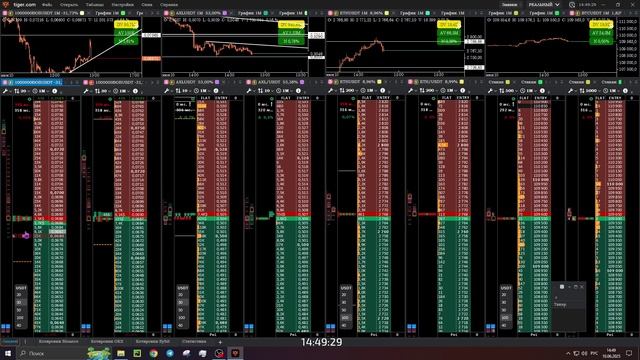Switch to Котировки OKX workspace tab
Image resolution: width=640 pixels, height=360 pixels.
click(107, 342)
